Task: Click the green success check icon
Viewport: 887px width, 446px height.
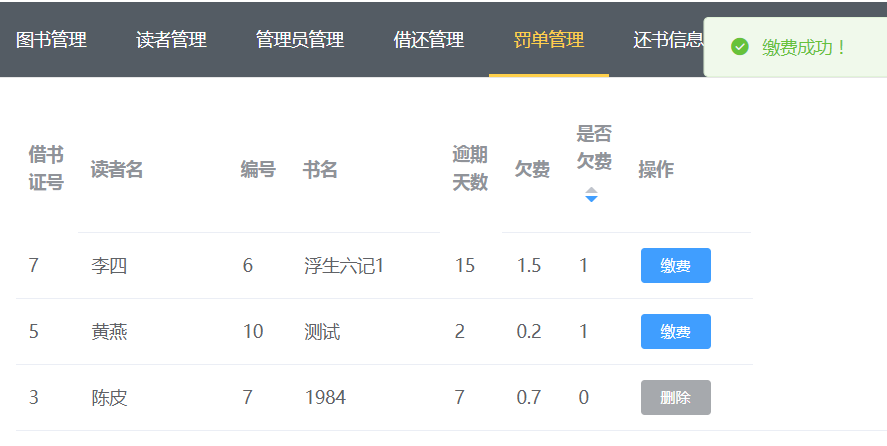Action: (x=740, y=47)
